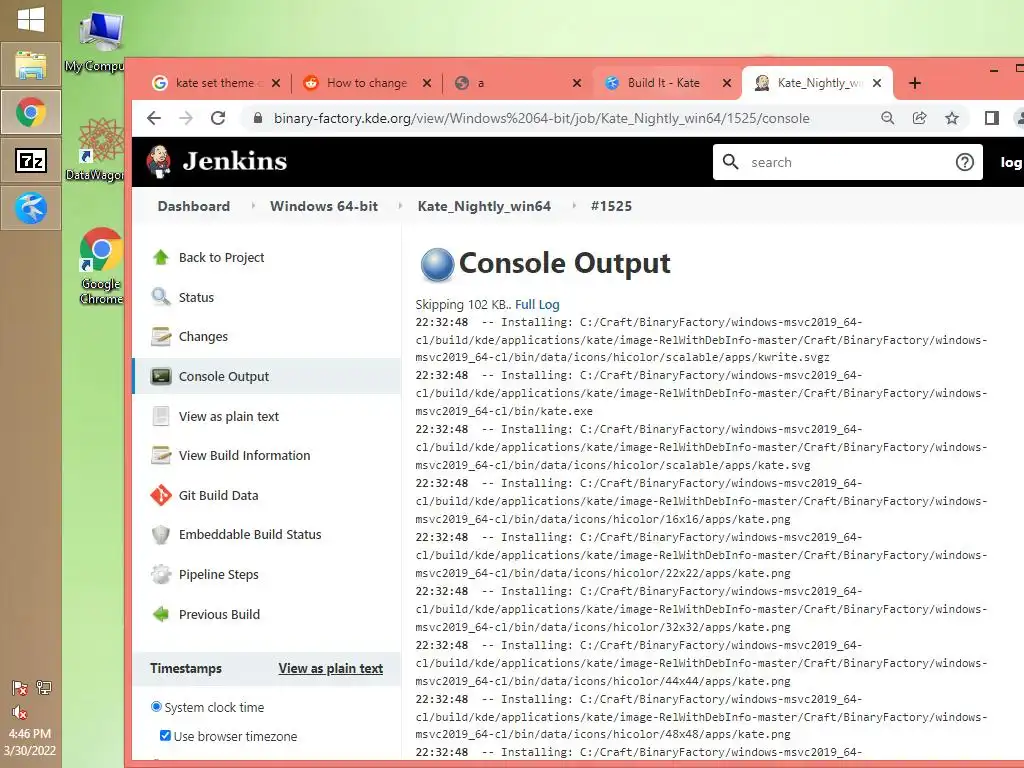1024x768 pixels.
Task: Reload the page with the refresh icon
Action: click(x=218, y=118)
